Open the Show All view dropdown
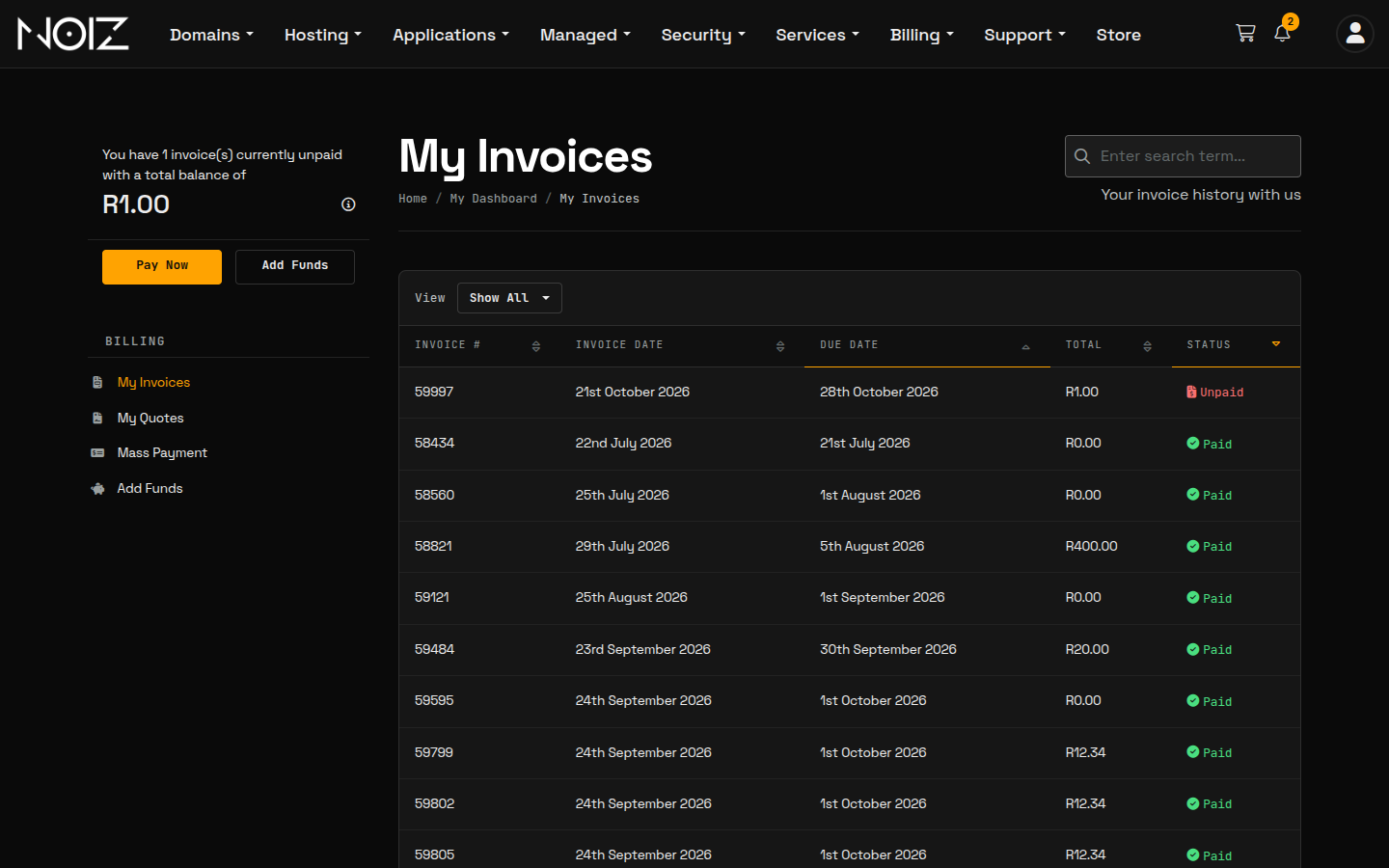 (509, 298)
